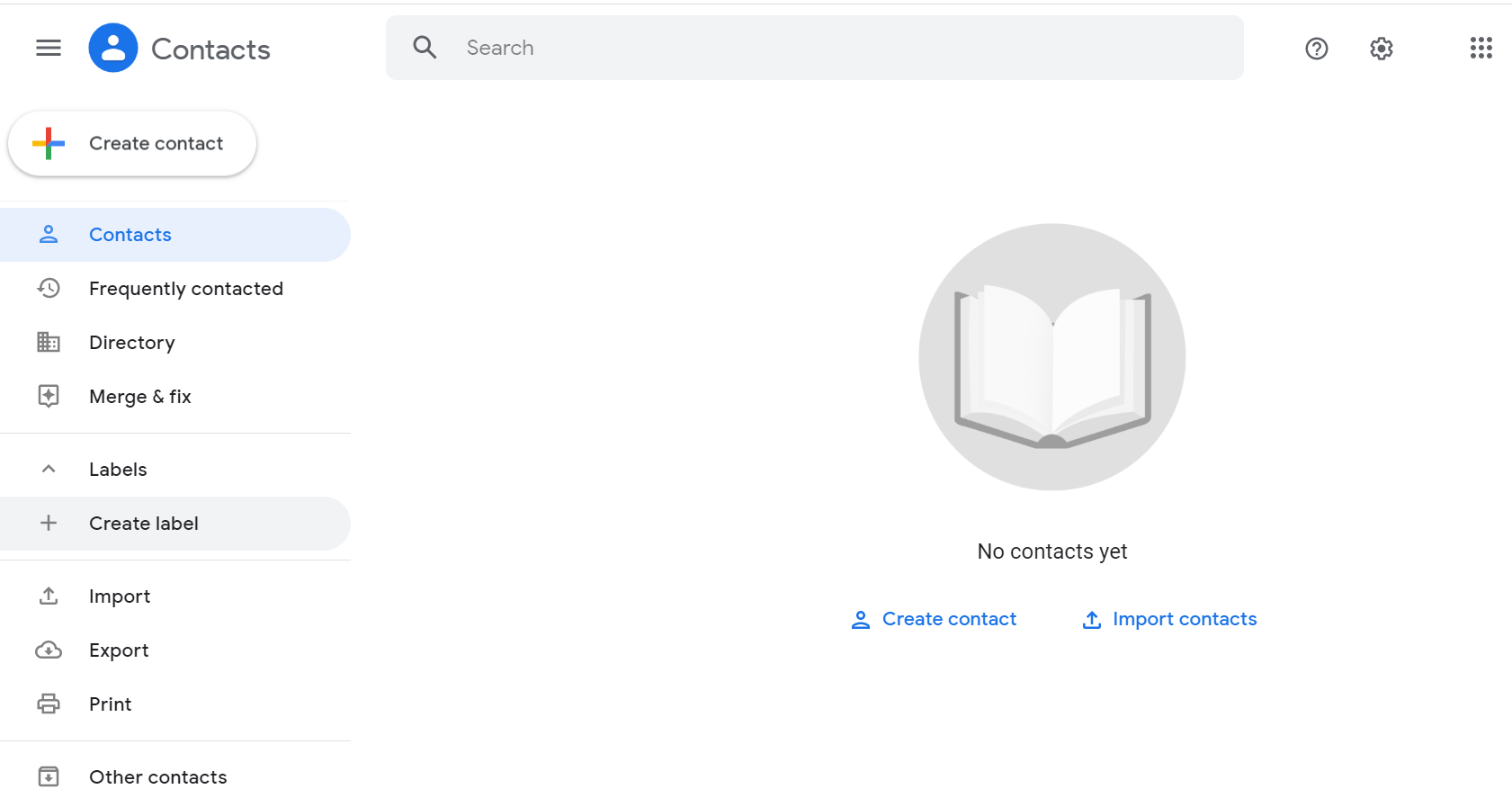Screen dimensions: 1512x807
Task: Click the Print printer icon
Action: pos(49,704)
